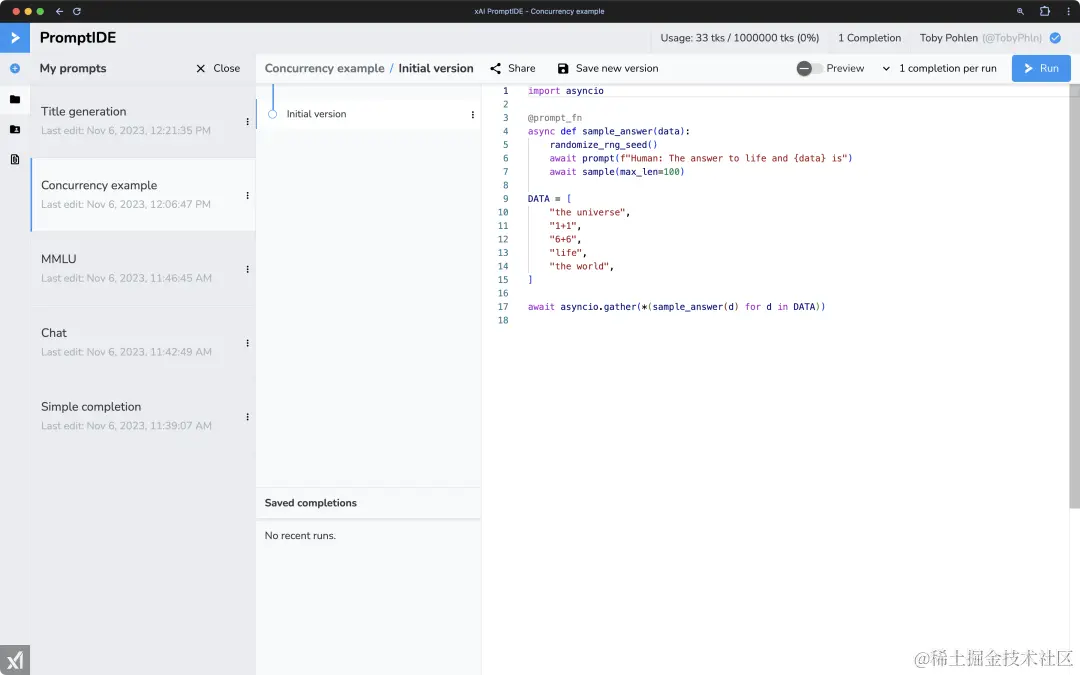1080x675 pixels.
Task: Open options menu for Title generation prompt
Action: 247,122
